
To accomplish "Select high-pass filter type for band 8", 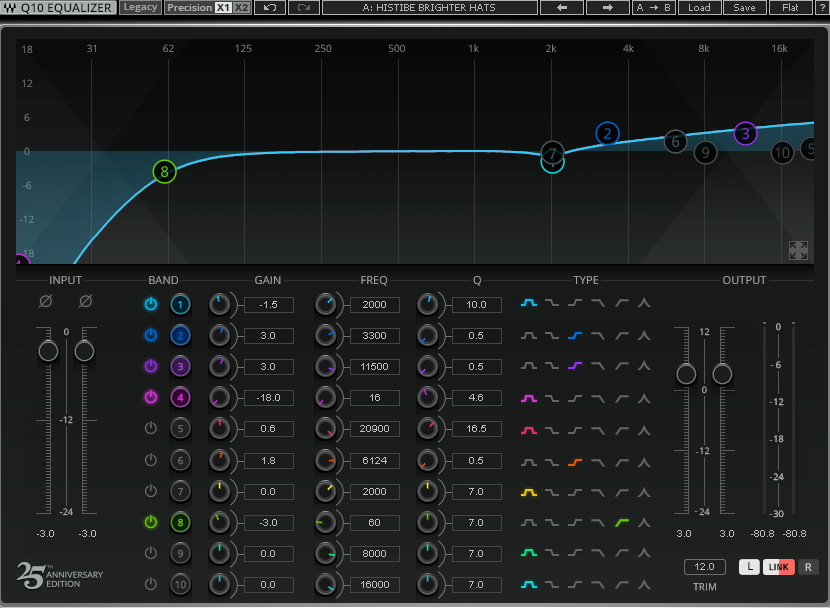I will [621, 523].
